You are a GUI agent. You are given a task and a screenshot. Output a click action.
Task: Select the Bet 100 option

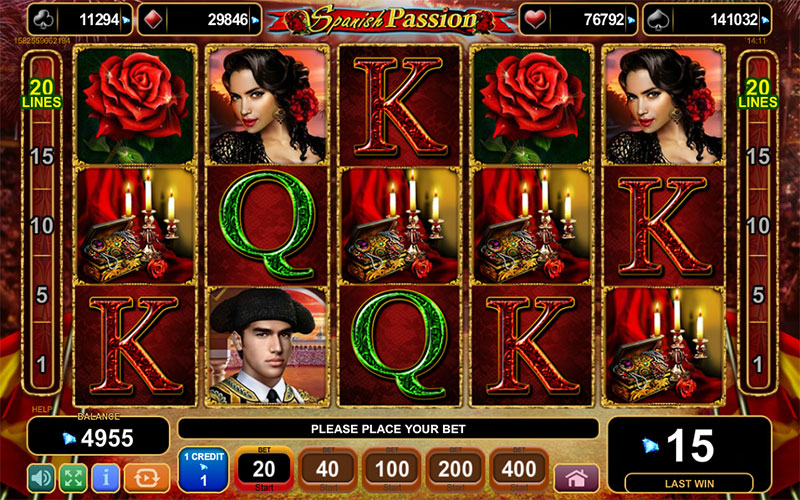tap(391, 469)
